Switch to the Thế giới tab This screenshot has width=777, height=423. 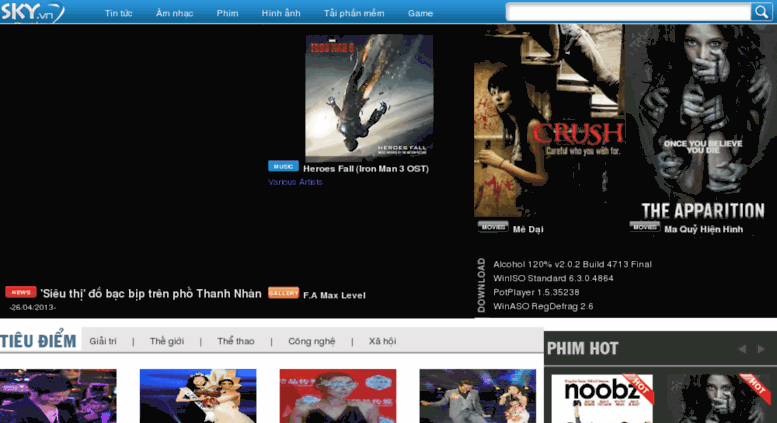point(167,341)
